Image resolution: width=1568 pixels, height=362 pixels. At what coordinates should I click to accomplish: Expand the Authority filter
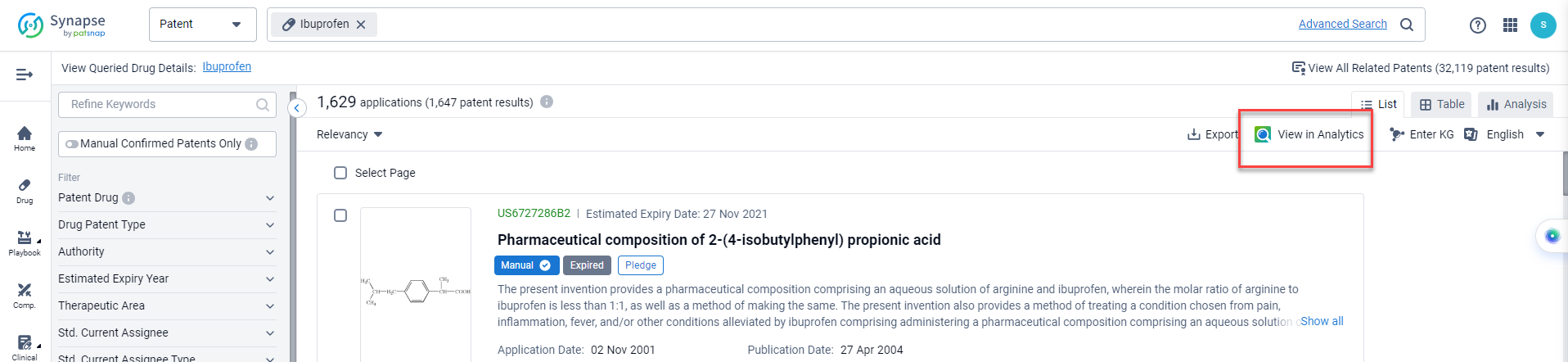click(x=166, y=251)
